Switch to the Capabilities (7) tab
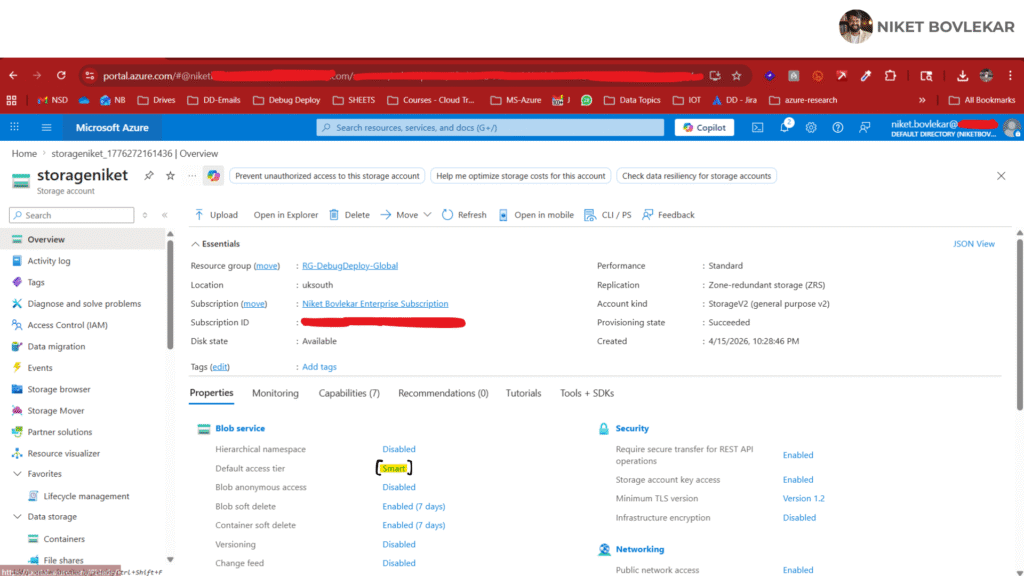 [x=349, y=393]
